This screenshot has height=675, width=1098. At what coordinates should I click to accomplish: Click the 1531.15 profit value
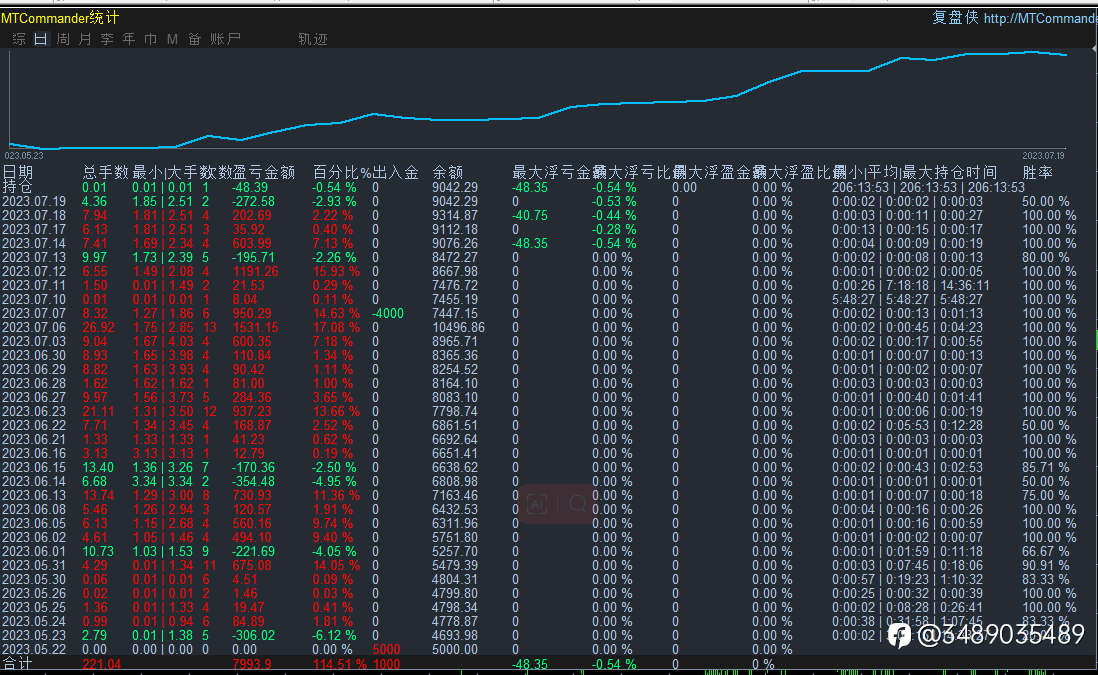pos(255,328)
